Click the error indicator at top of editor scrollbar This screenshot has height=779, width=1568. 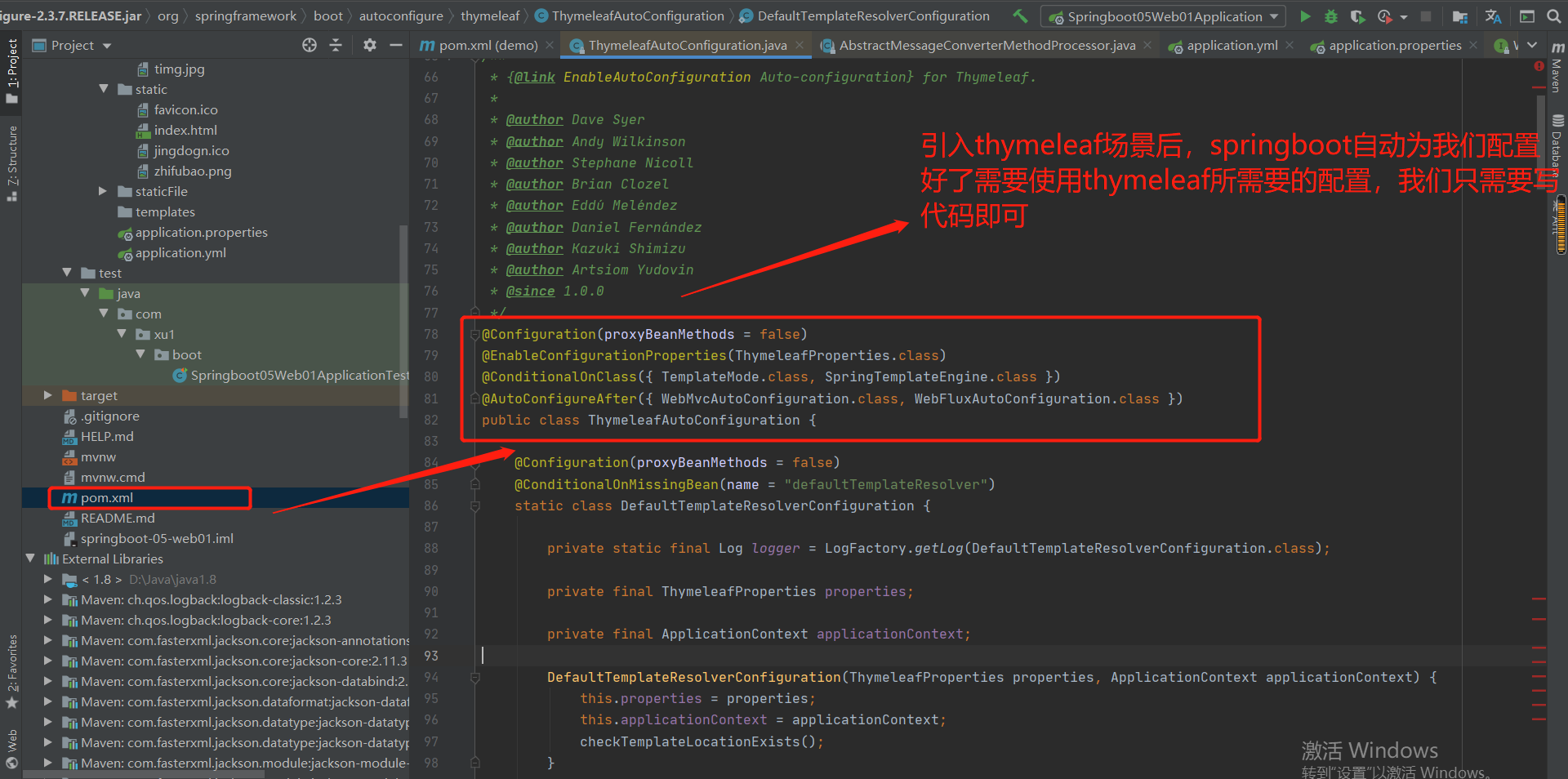1539,66
